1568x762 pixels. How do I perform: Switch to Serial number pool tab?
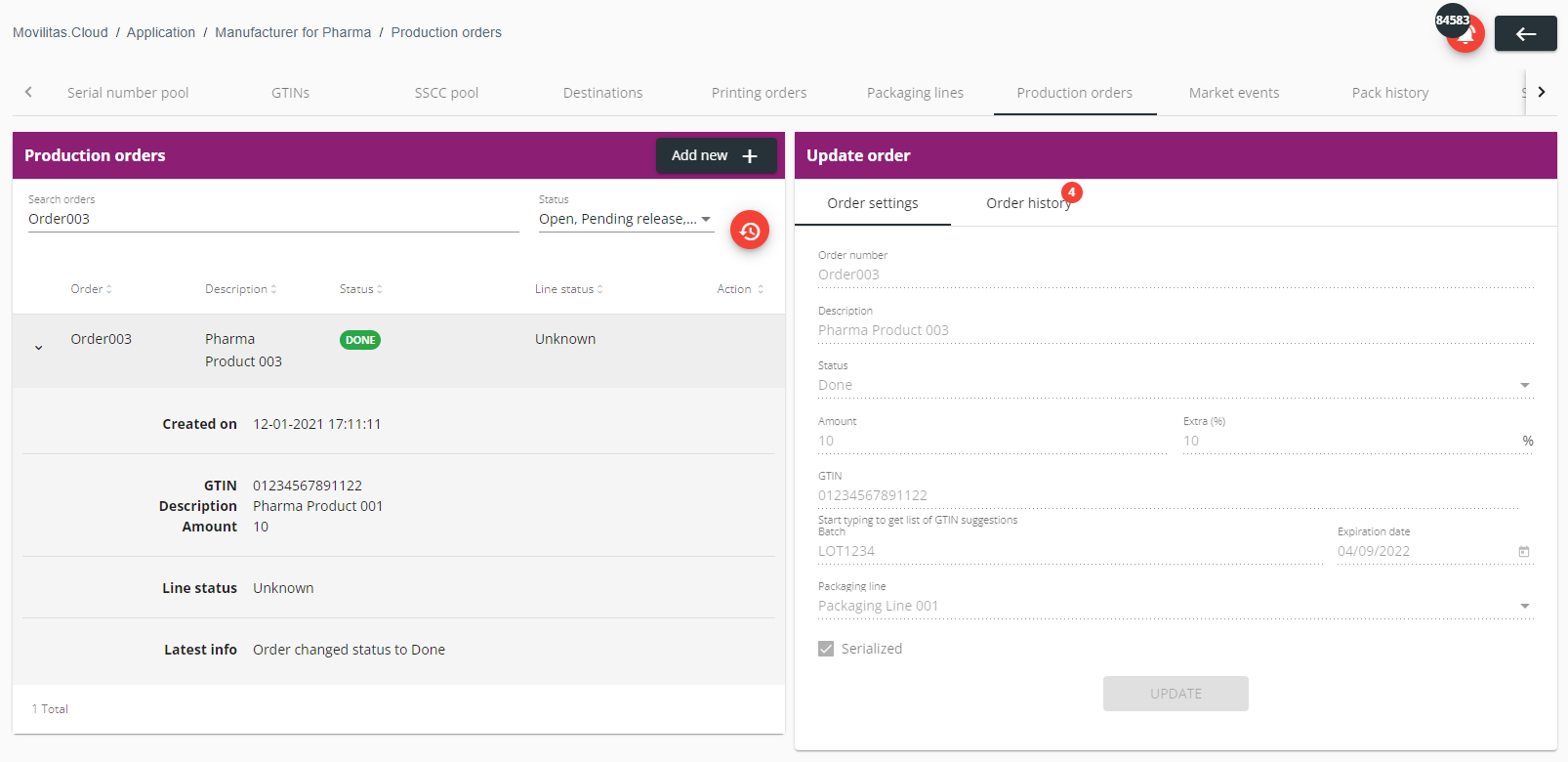[128, 93]
